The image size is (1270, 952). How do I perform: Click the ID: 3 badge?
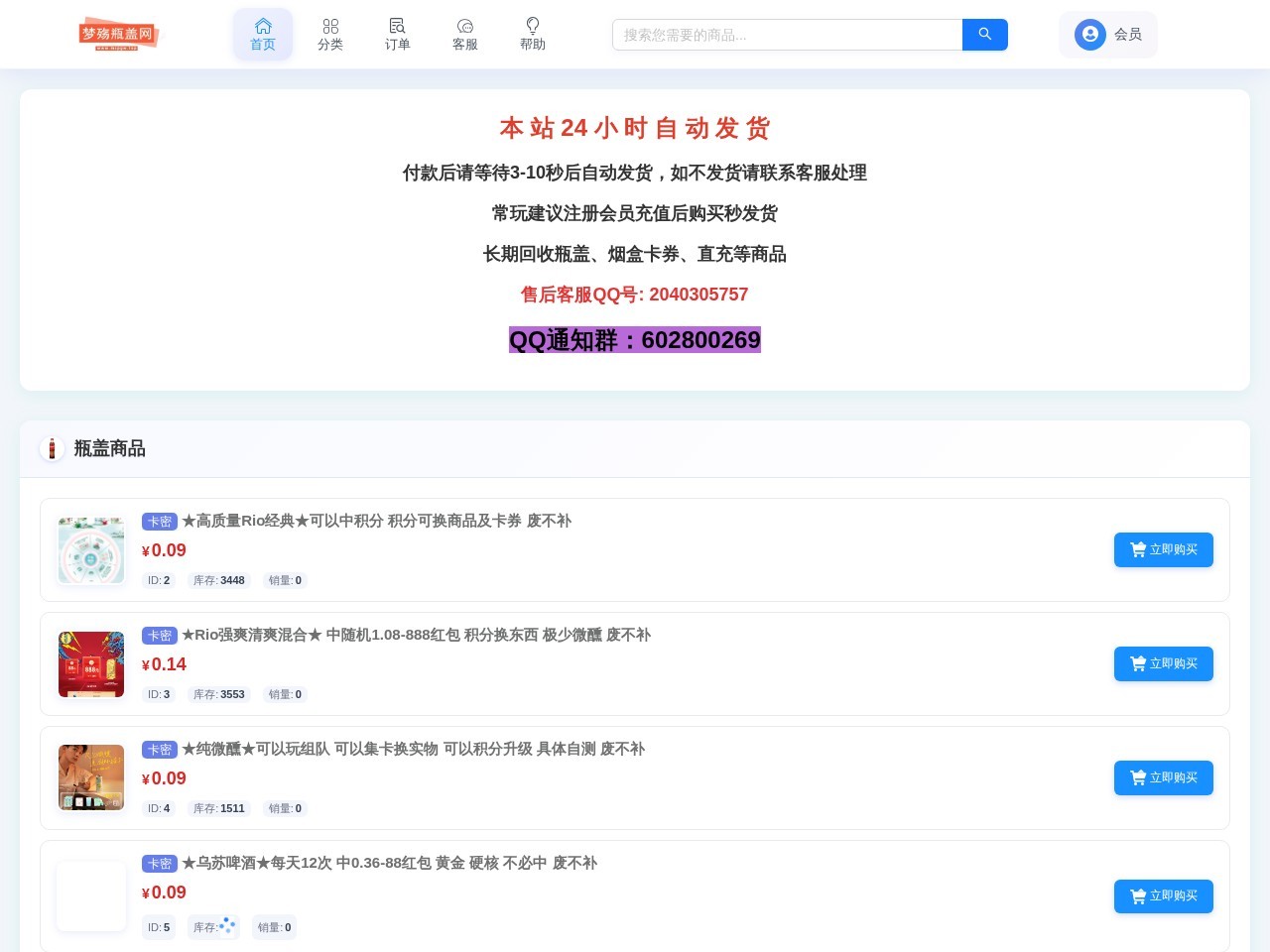click(159, 694)
